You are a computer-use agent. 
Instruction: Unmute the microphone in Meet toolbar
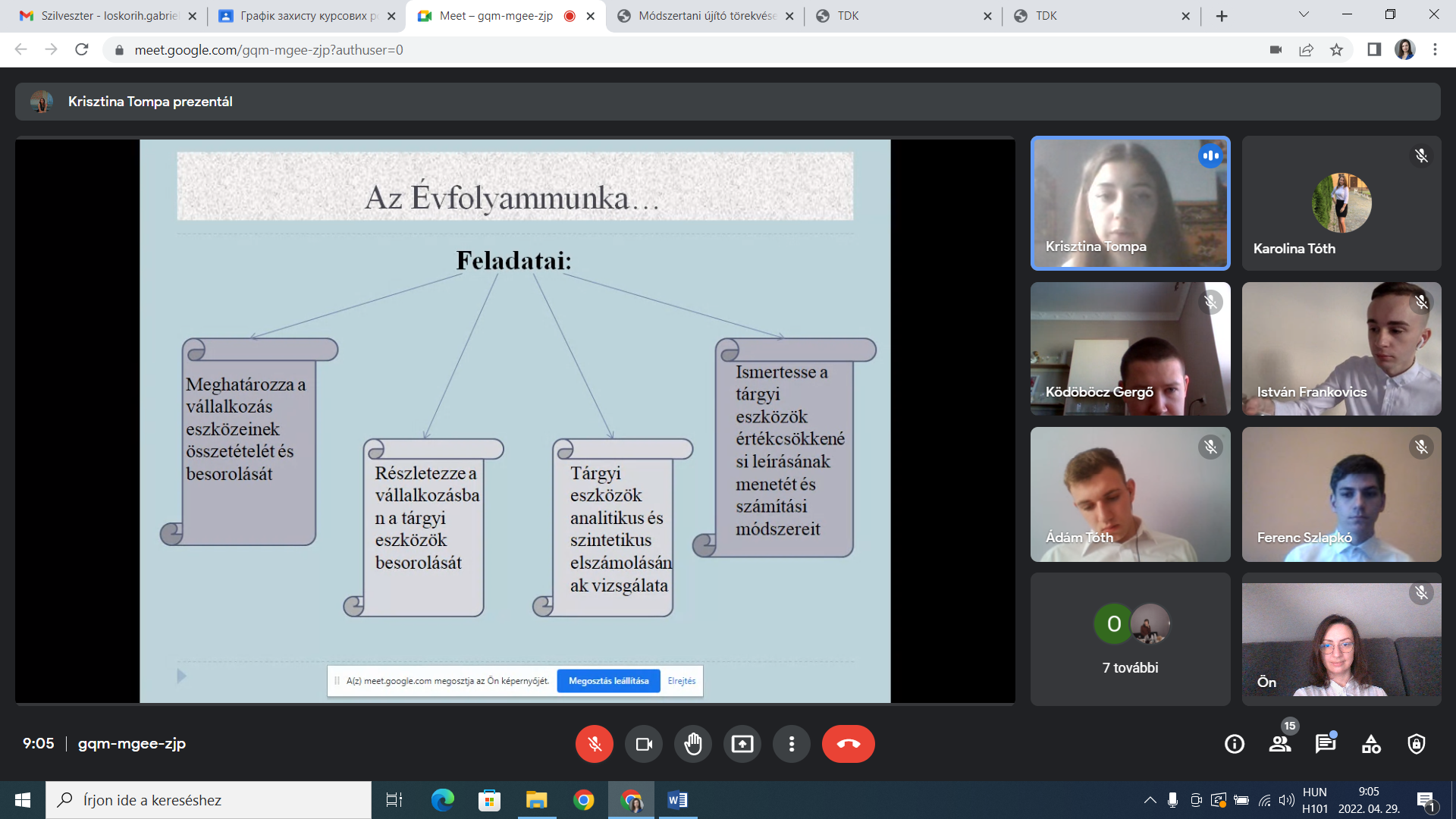[x=594, y=744]
